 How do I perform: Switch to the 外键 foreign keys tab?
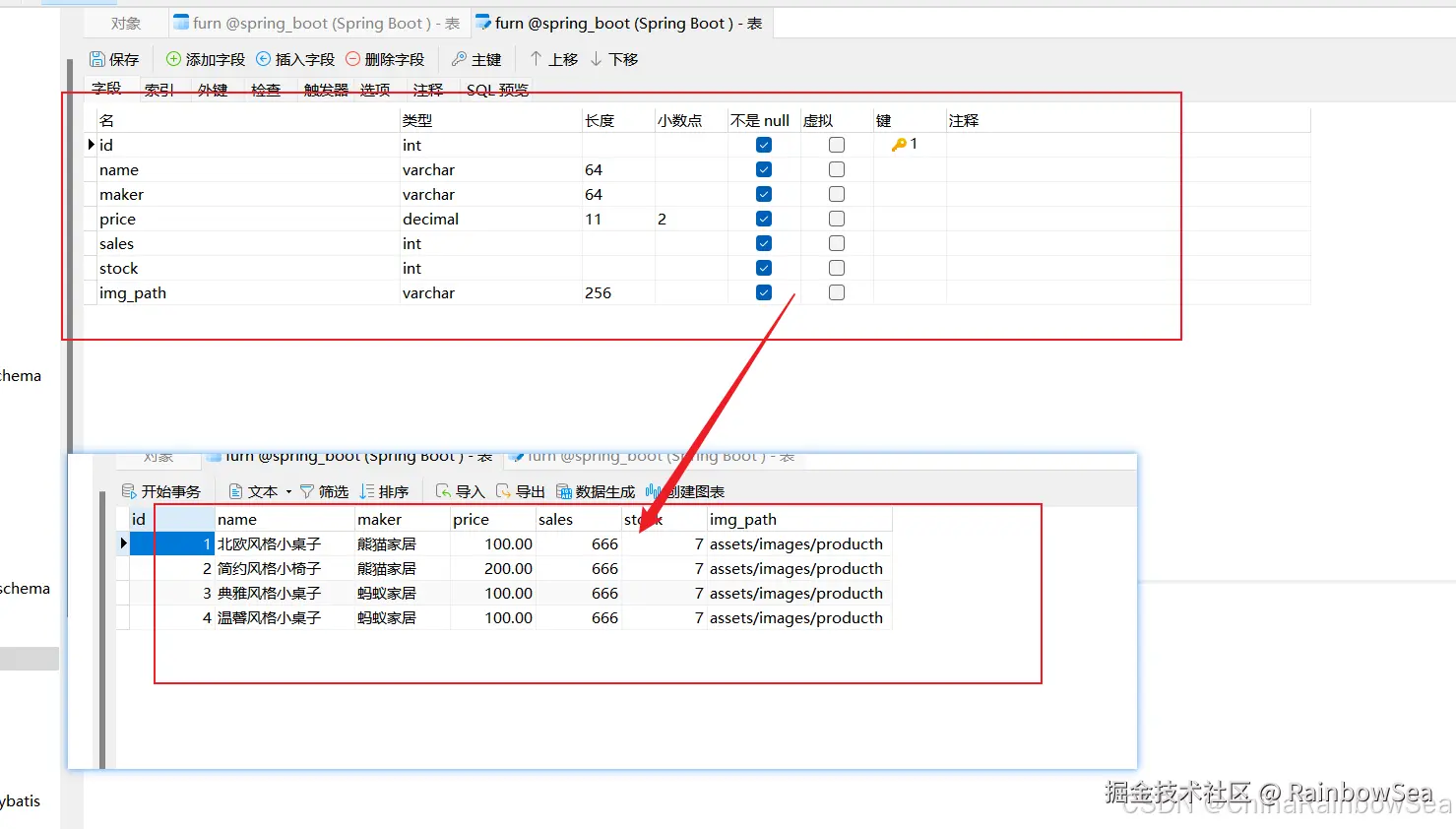click(x=213, y=90)
